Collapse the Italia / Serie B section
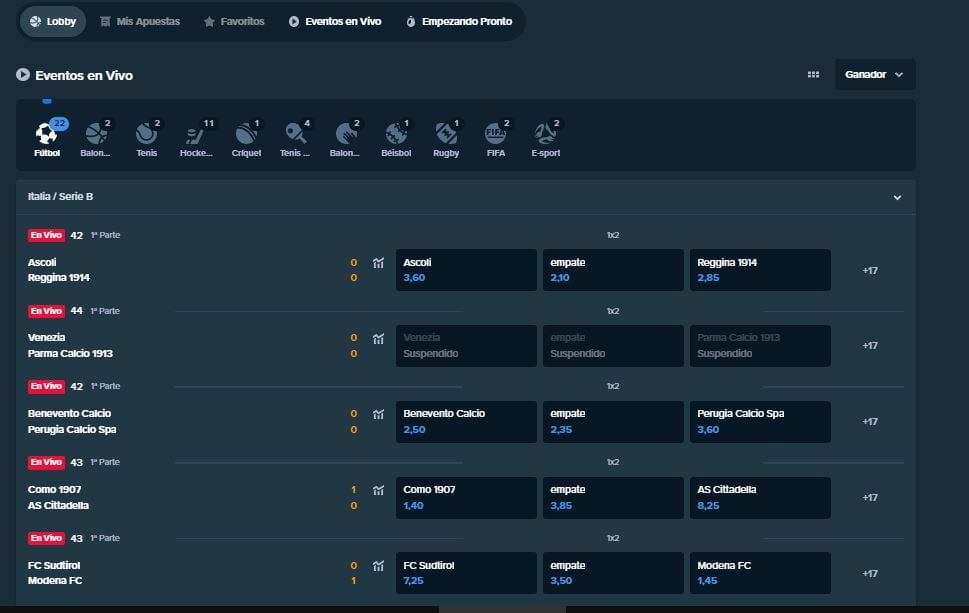 point(897,198)
